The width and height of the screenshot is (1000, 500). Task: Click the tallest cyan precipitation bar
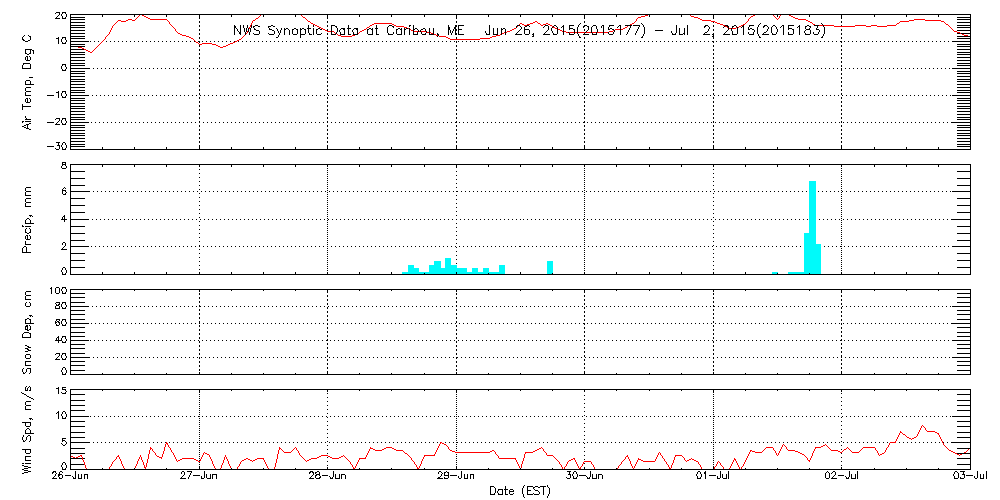point(812,227)
